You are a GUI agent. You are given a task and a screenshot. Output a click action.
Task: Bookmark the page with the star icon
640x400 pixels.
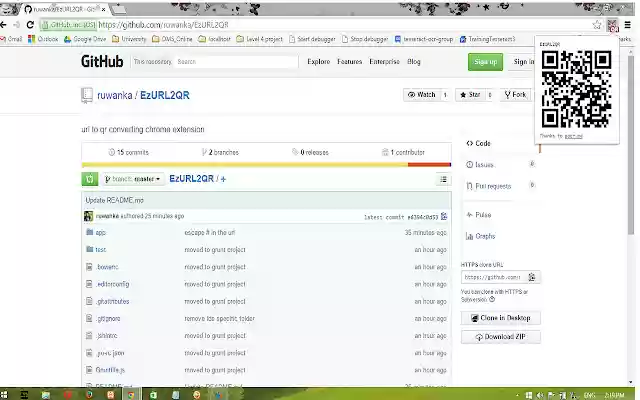(597, 25)
